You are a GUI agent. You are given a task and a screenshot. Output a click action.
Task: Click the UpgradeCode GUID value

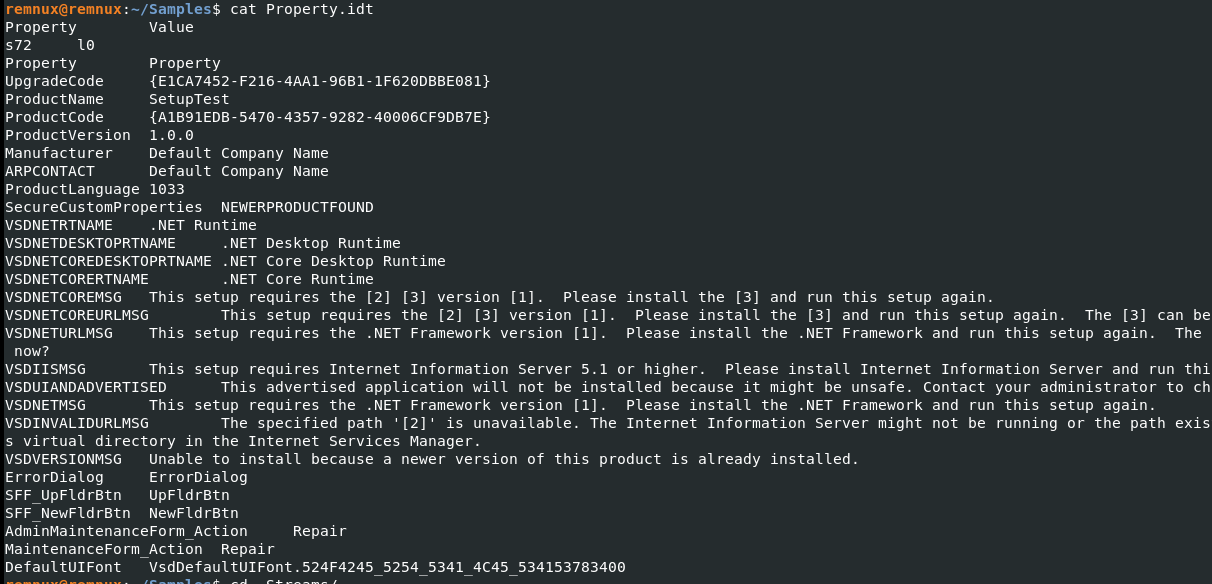[319, 81]
